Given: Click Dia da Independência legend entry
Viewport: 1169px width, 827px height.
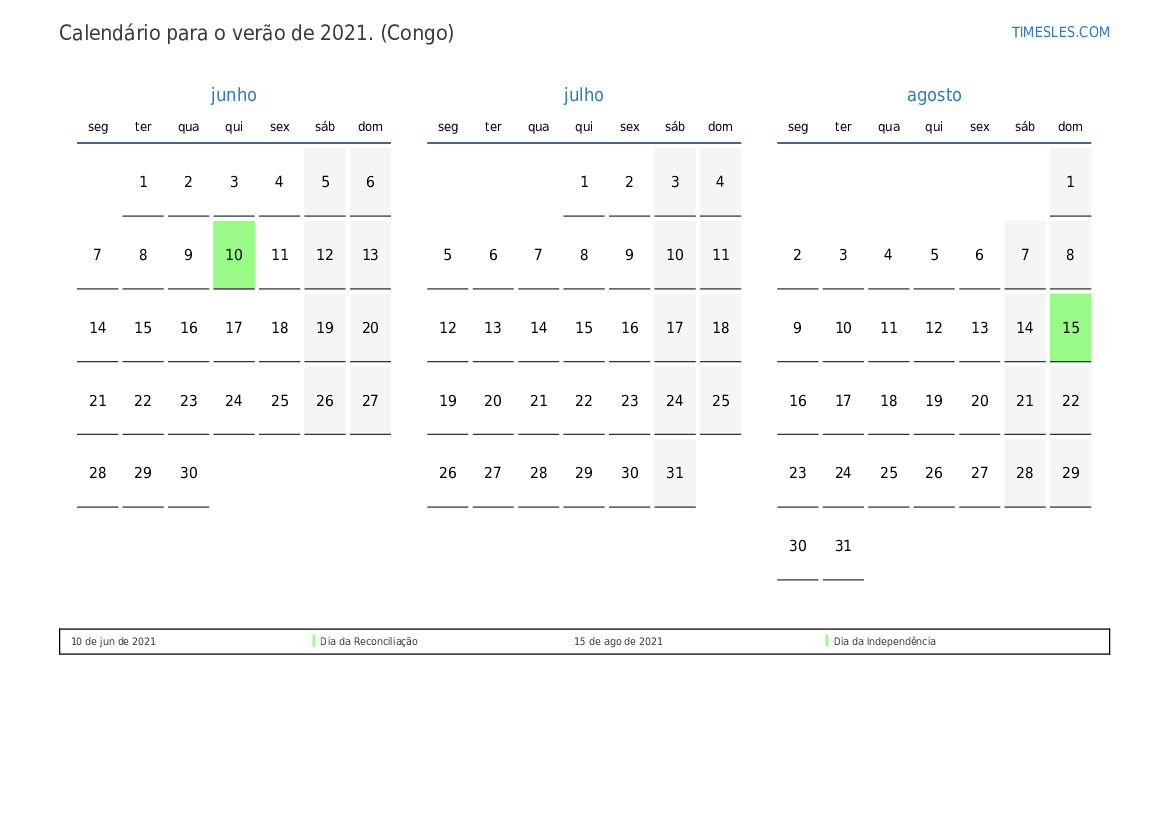Looking at the screenshot, I should (x=884, y=642).
